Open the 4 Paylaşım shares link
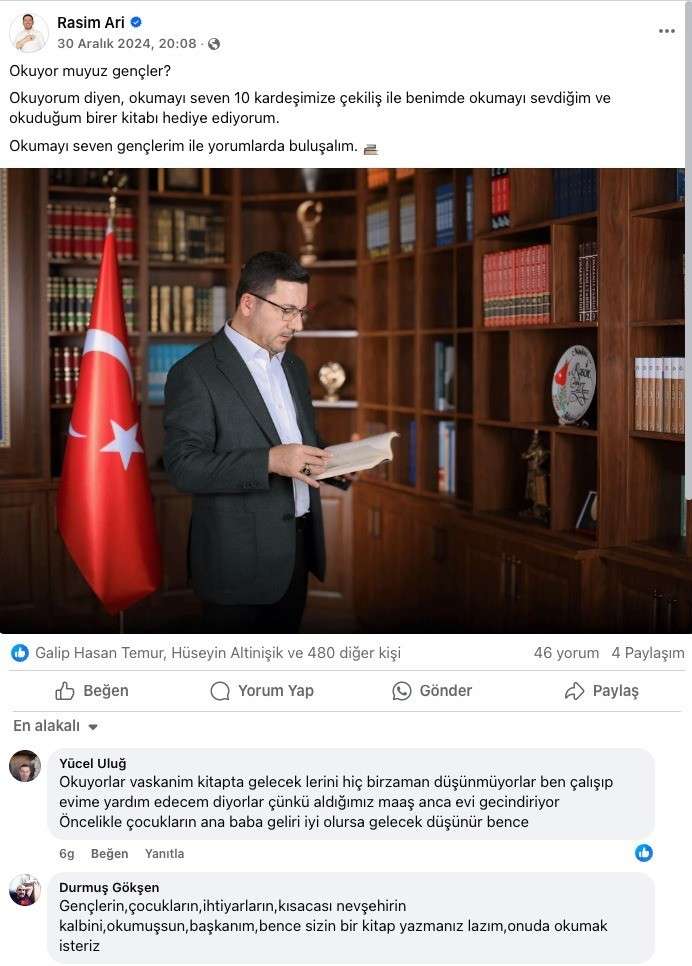 pyautogui.click(x=648, y=653)
